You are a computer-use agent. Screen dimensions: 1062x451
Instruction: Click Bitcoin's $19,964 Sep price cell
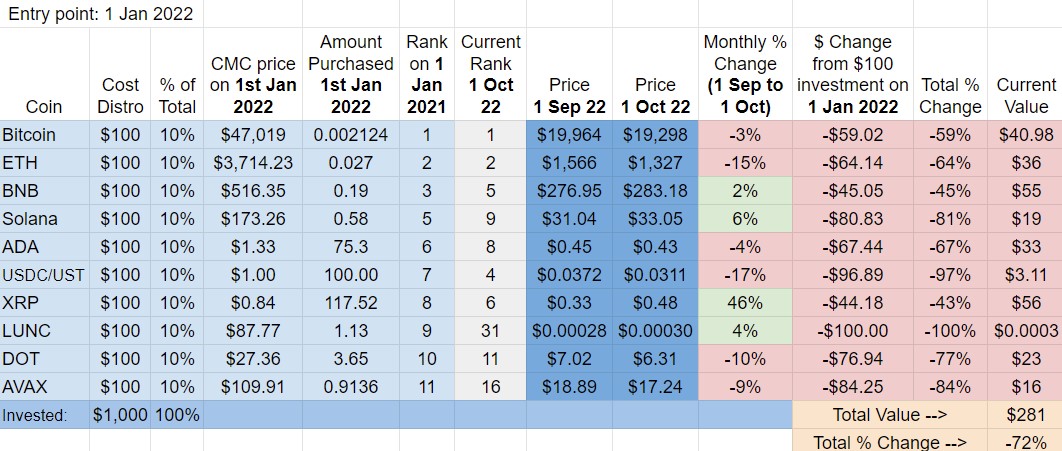(569, 135)
